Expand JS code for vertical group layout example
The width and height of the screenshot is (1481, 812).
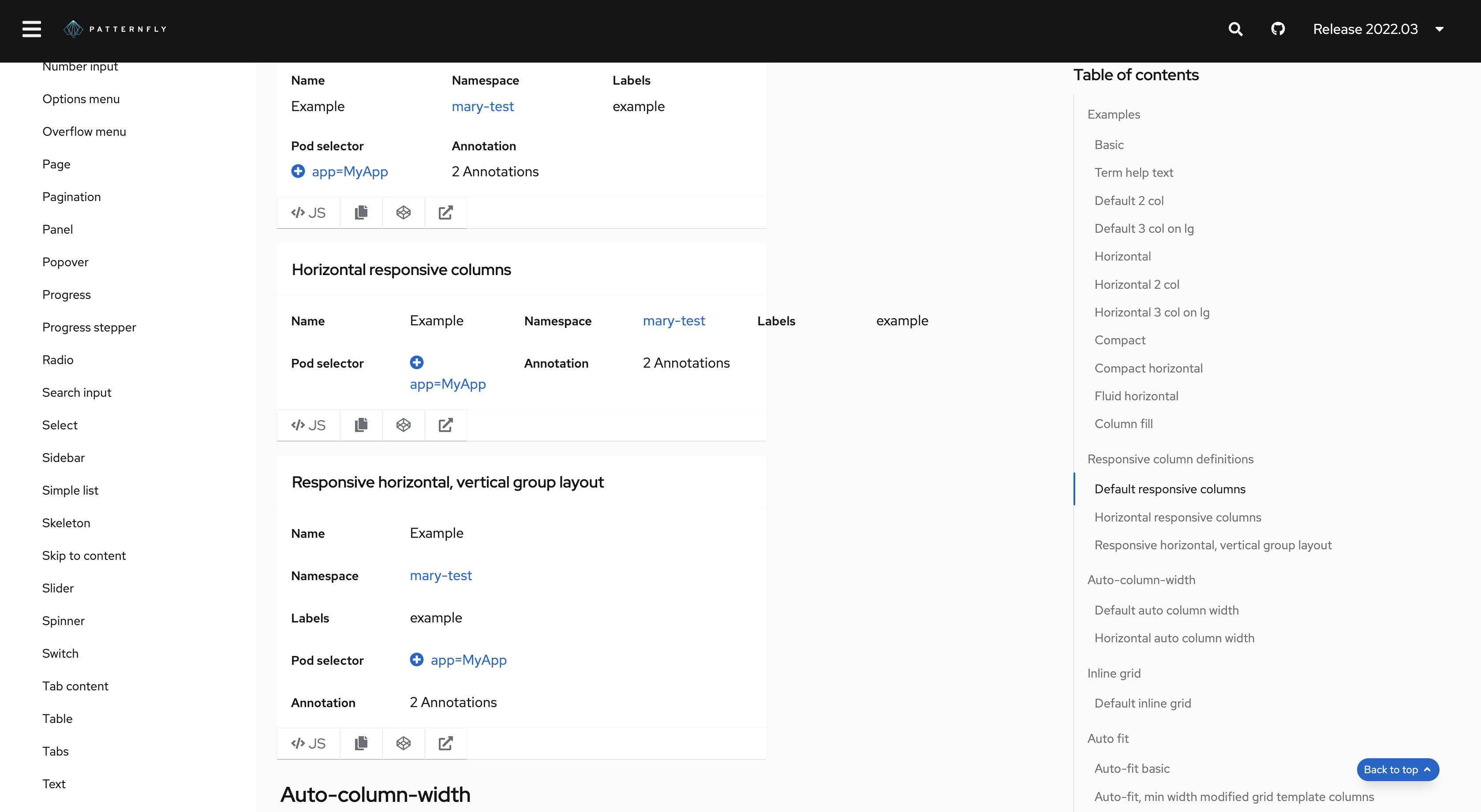pos(308,743)
